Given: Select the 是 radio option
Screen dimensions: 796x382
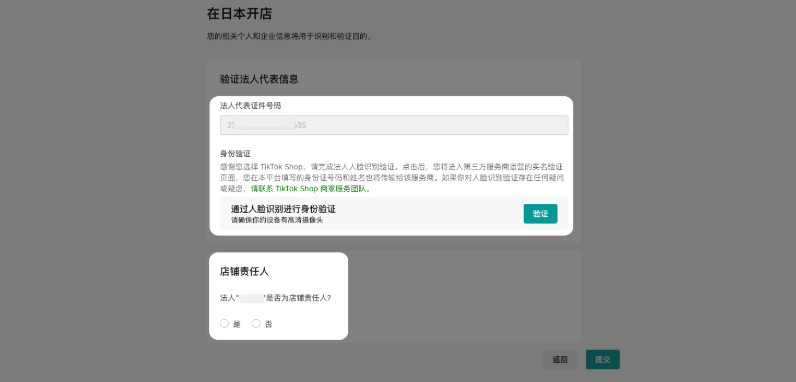Looking at the screenshot, I should point(224,324).
